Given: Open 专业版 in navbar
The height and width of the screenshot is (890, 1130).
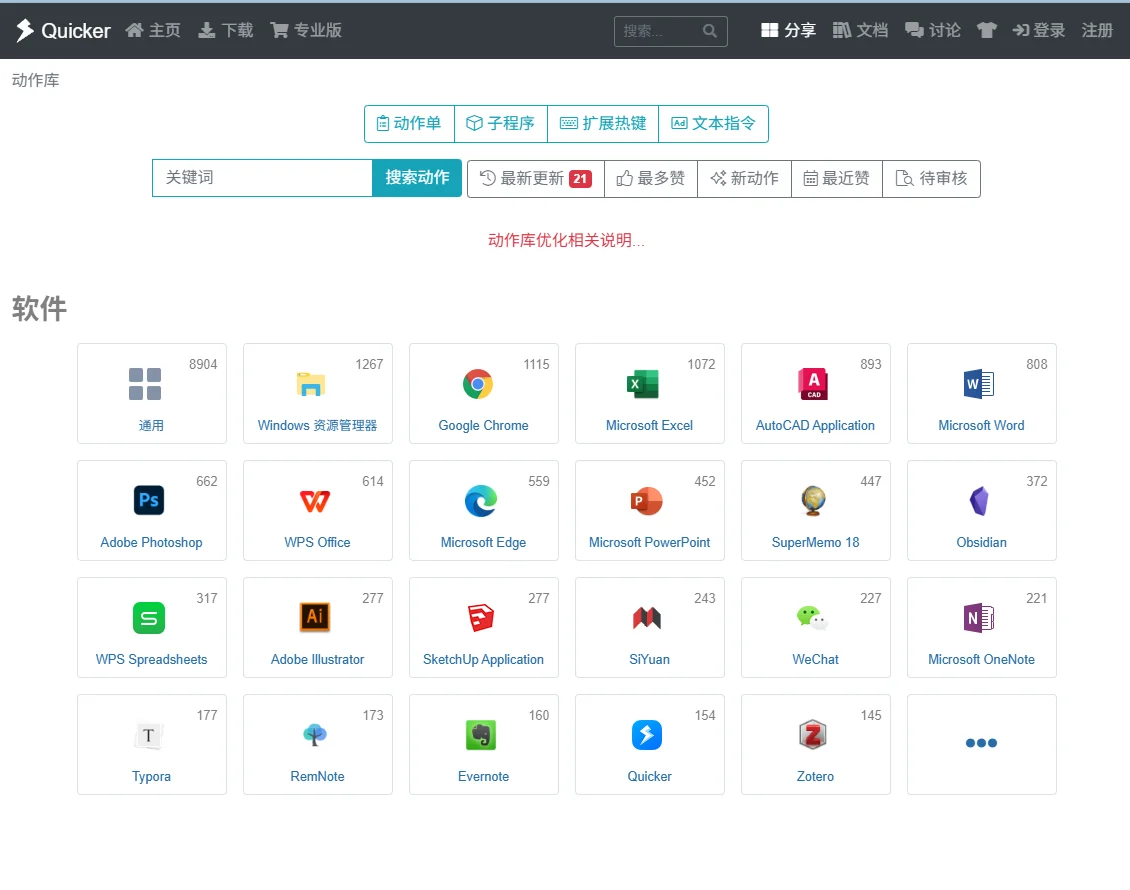Looking at the screenshot, I should pos(306,30).
